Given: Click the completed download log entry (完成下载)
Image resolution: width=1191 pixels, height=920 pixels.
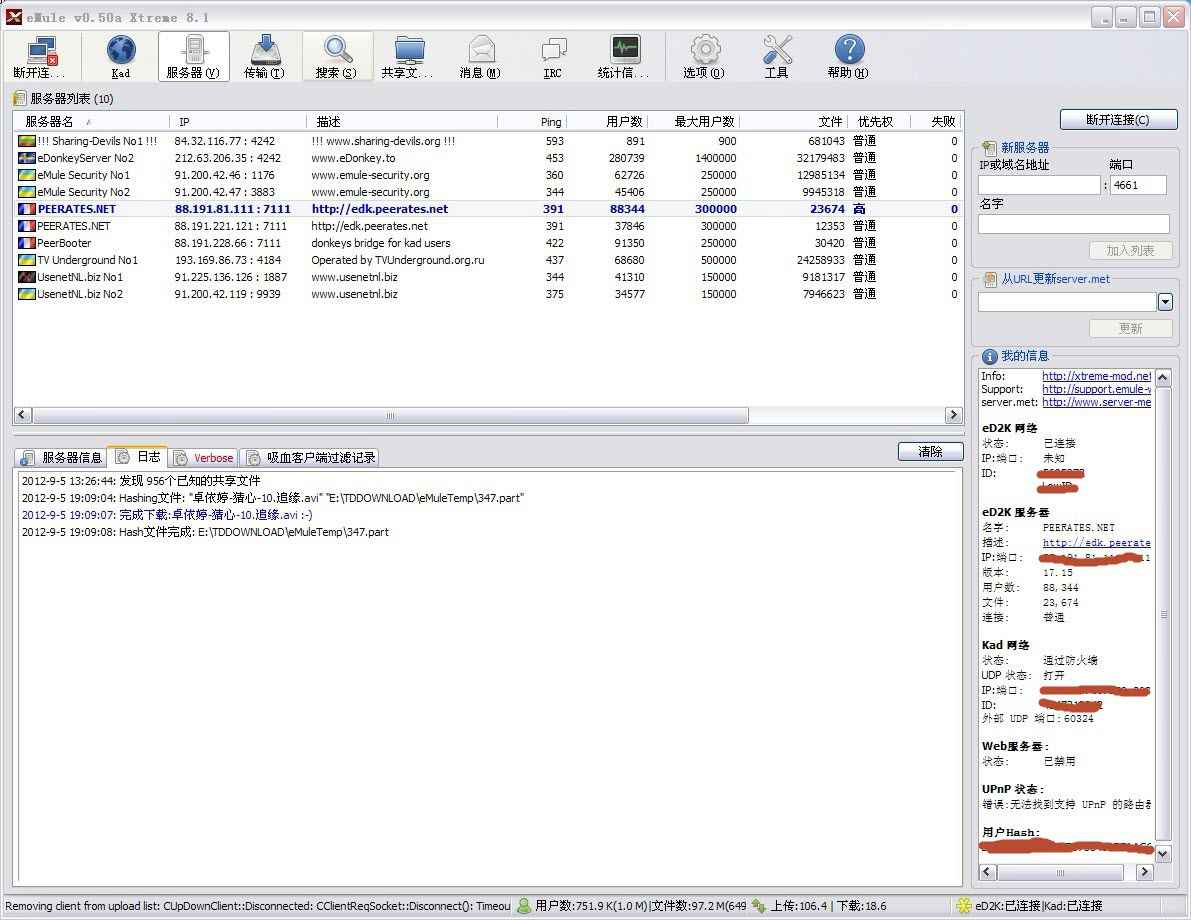Looking at the screenshot, I should coord(166,515).
